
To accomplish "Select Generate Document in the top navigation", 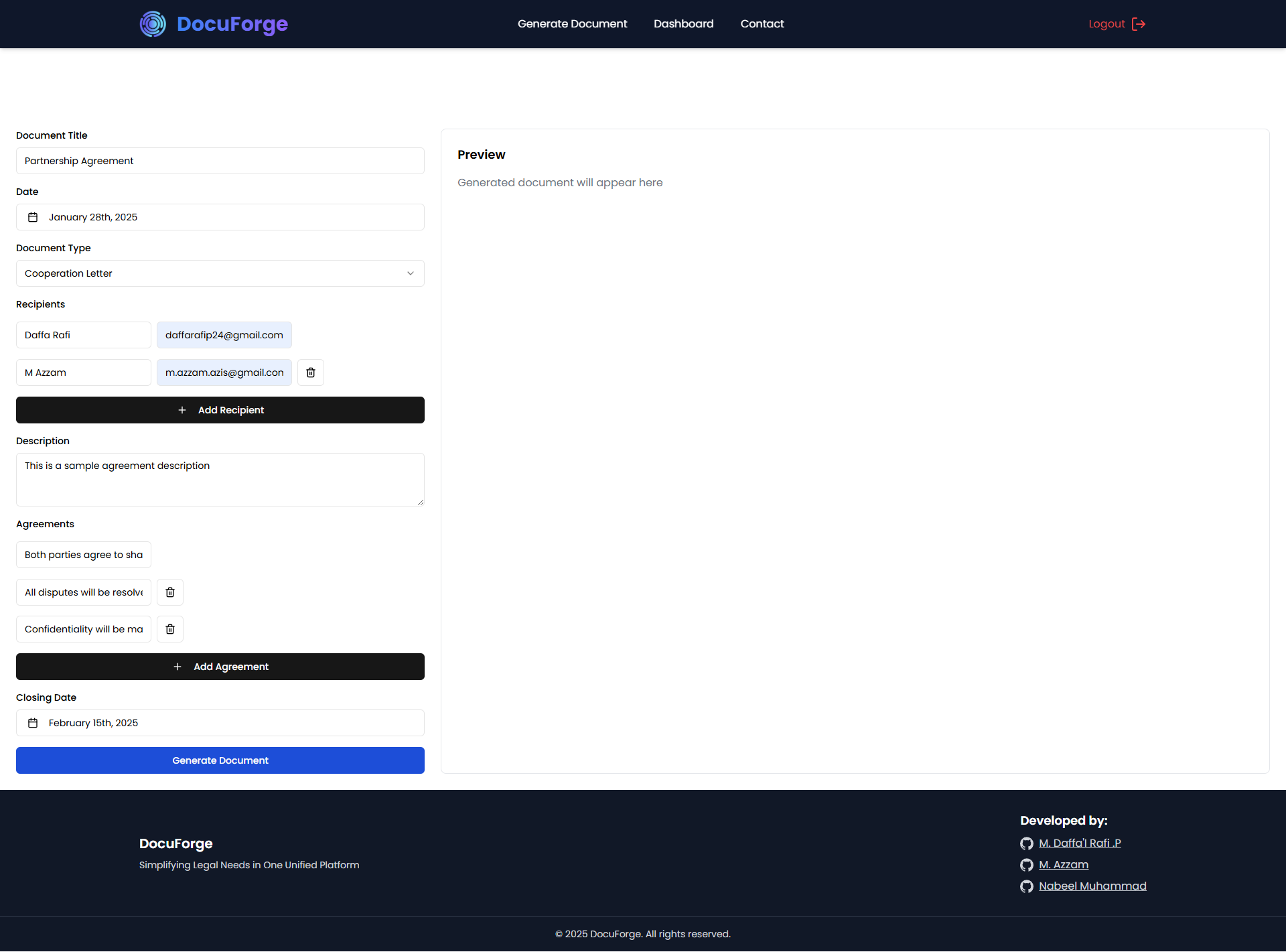I will tap(572, 24).
